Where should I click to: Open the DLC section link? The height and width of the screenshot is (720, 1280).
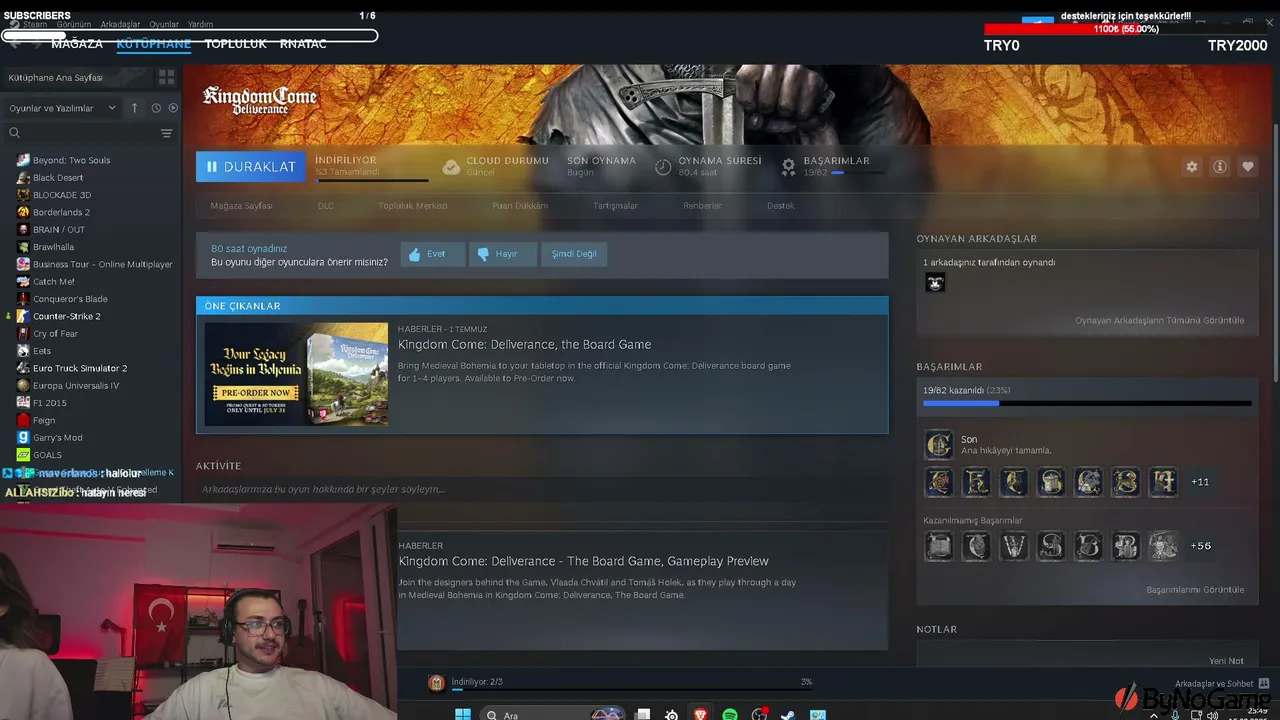pos(326,206)
